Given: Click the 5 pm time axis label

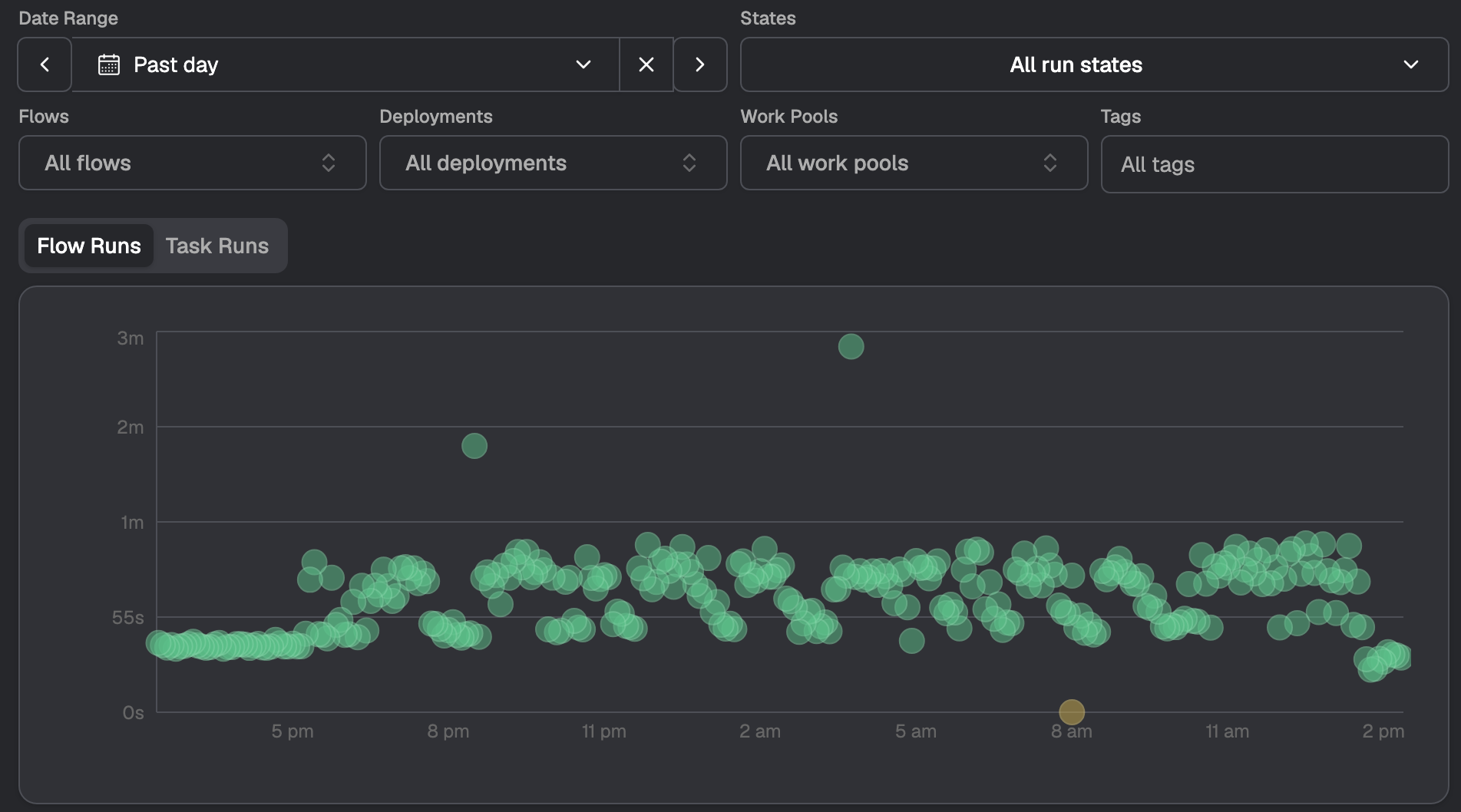Looking at the screenshot, I should pyautogui.click(x=293, y=731).
